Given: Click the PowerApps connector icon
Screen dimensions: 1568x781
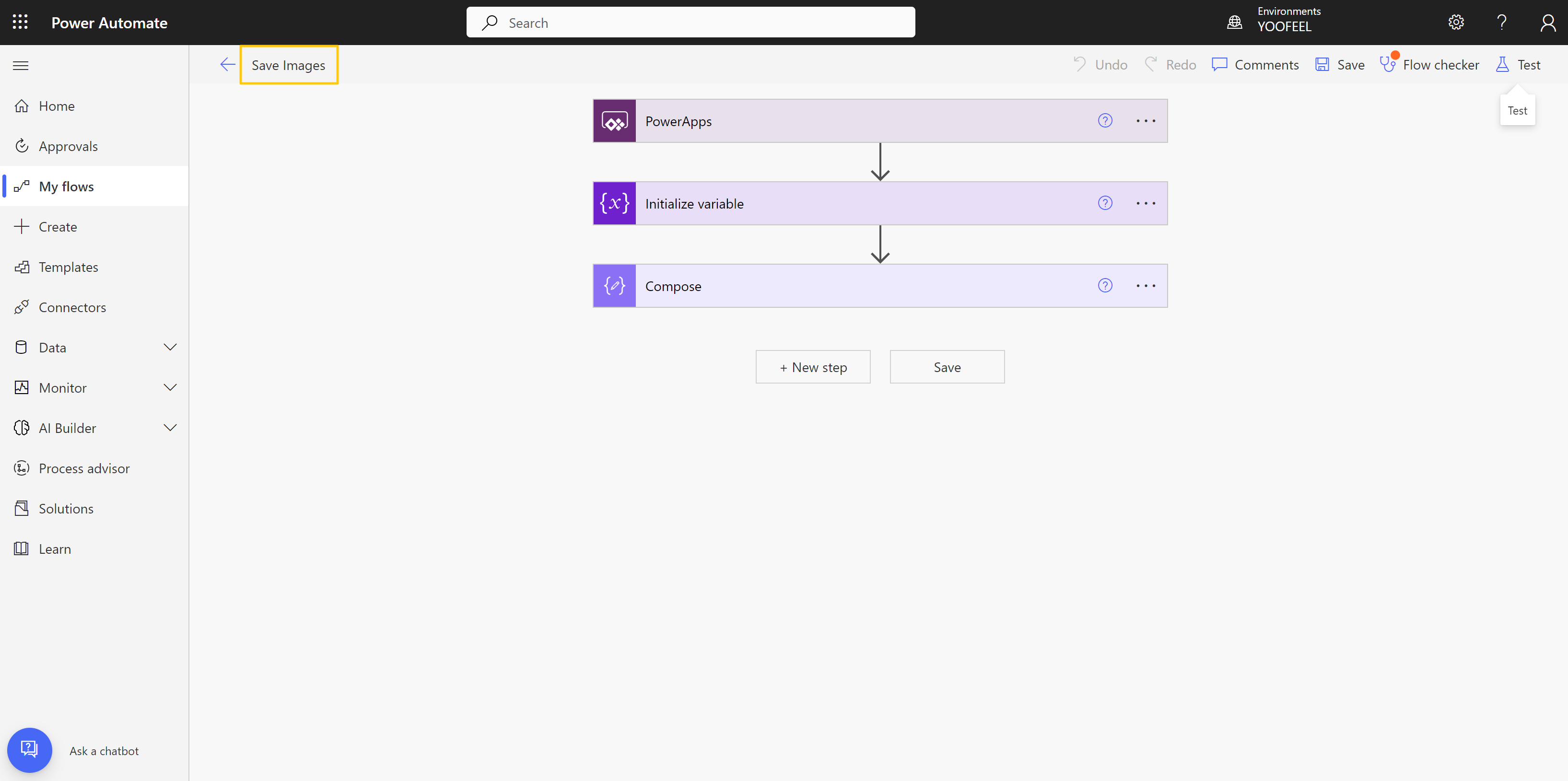Looking at the screenshot, I should (x=614, y=120).
